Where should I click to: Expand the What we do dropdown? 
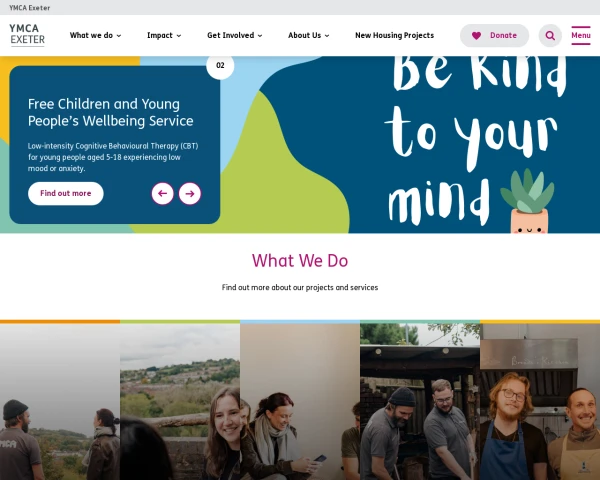coord(95,36)
